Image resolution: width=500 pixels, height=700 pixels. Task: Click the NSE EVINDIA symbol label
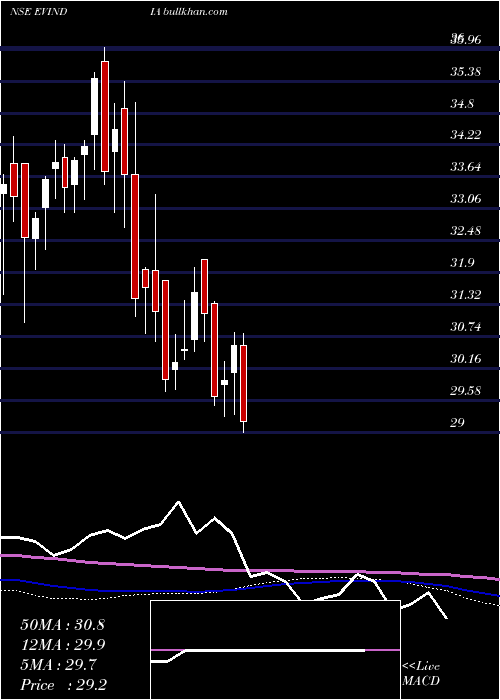[x=85, y=11]
